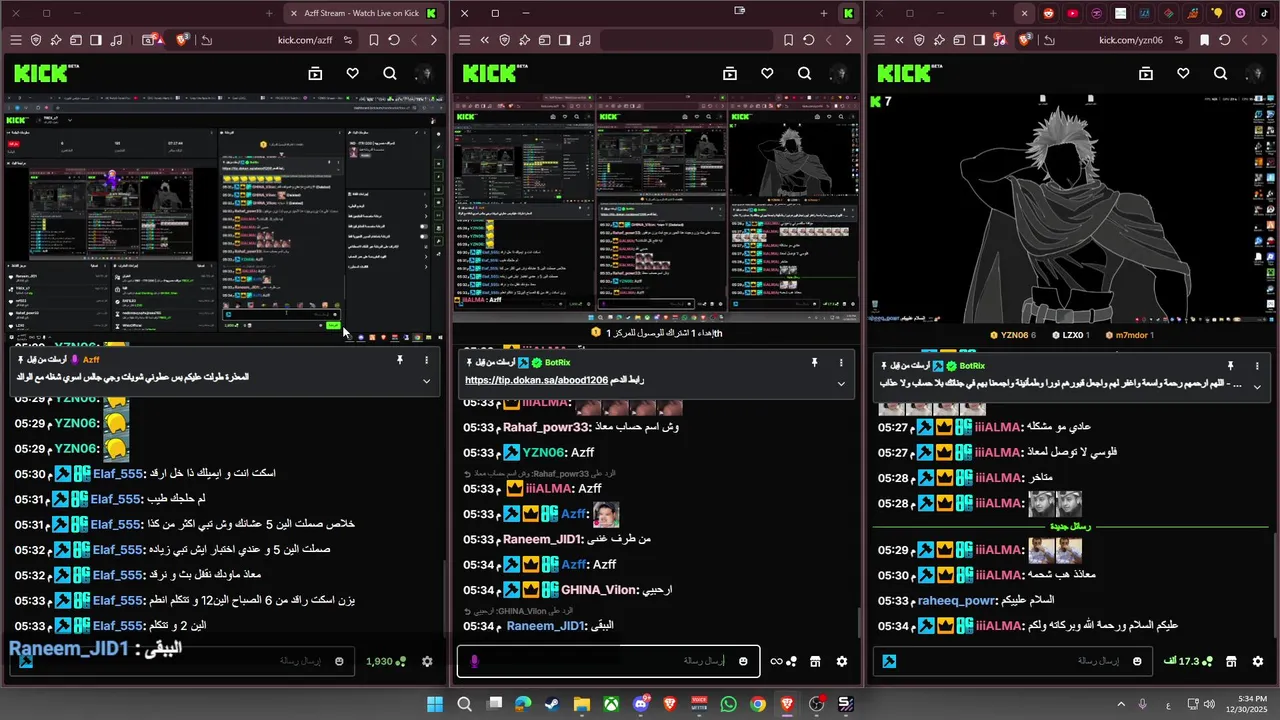Click username GHINA_Vilon at 05:34 in middle chat
The image size is (1280, 720).
[x=597, y=590]
